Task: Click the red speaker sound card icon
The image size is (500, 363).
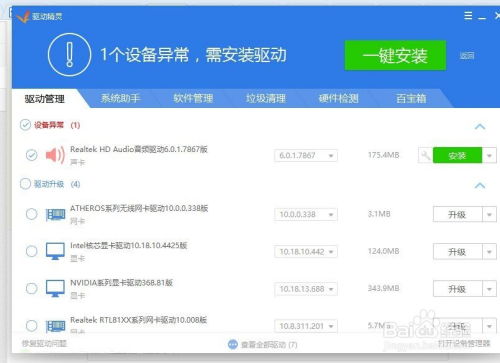Action: tap(55, 155)
